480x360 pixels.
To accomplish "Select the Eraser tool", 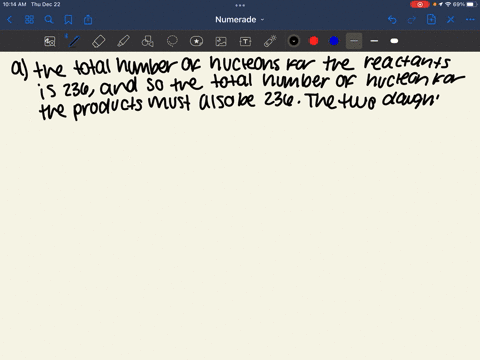I will [99, 41].
